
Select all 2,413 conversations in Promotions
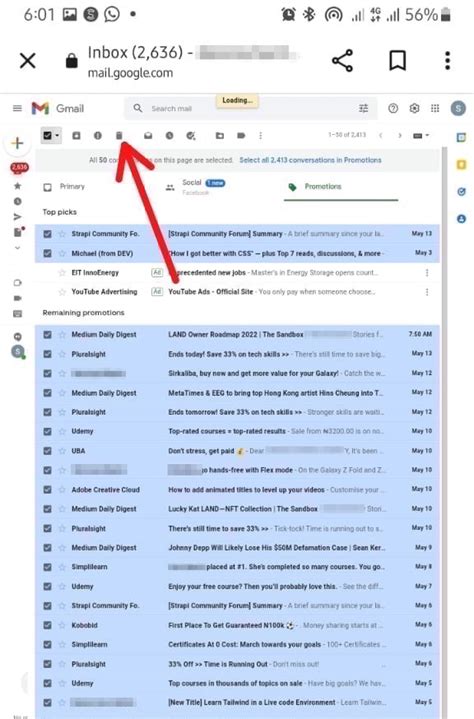pos(310,160)
